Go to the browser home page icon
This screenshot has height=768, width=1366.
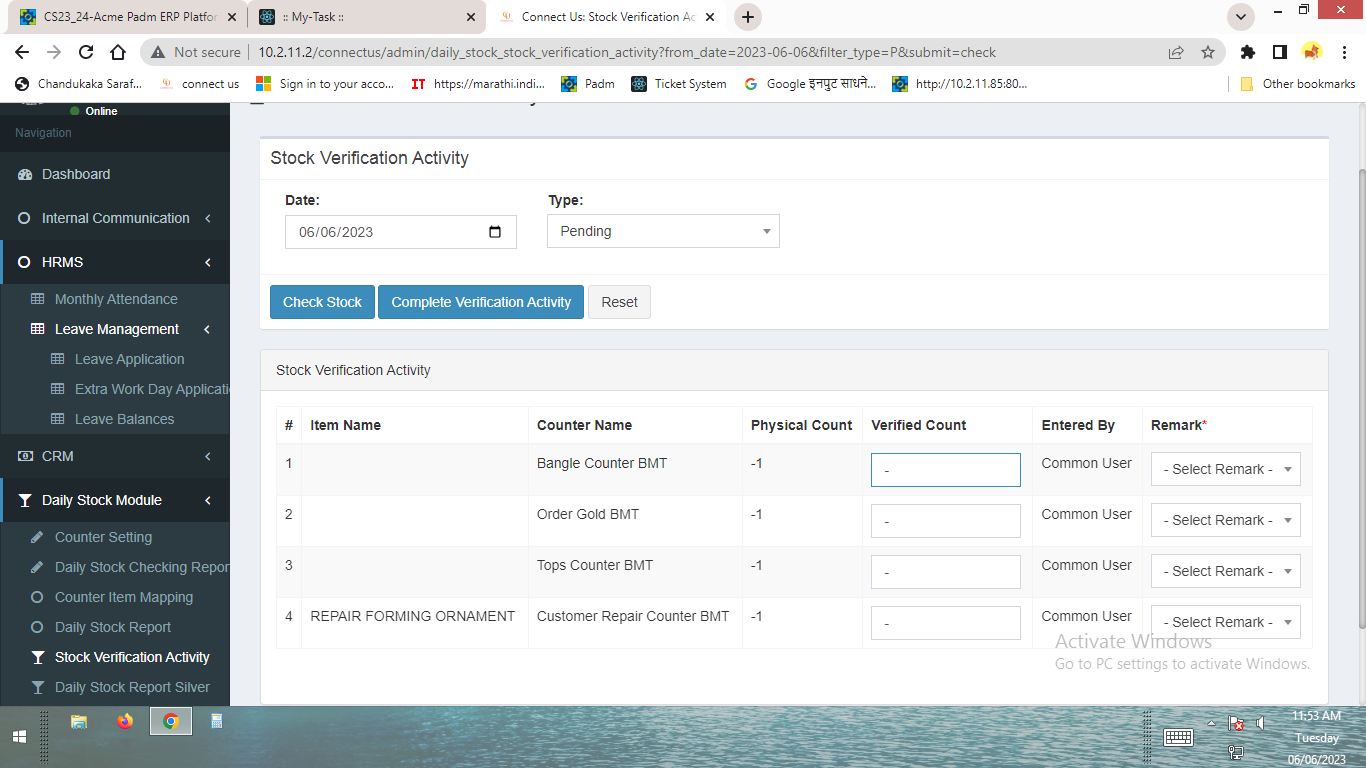118,52
